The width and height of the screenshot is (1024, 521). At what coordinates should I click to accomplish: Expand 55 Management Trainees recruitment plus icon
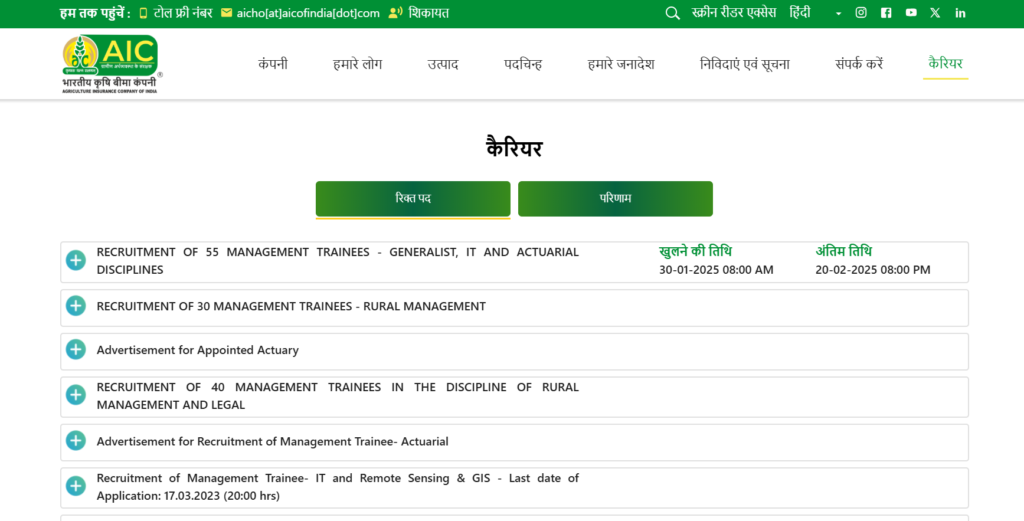[x=76, y=260]
